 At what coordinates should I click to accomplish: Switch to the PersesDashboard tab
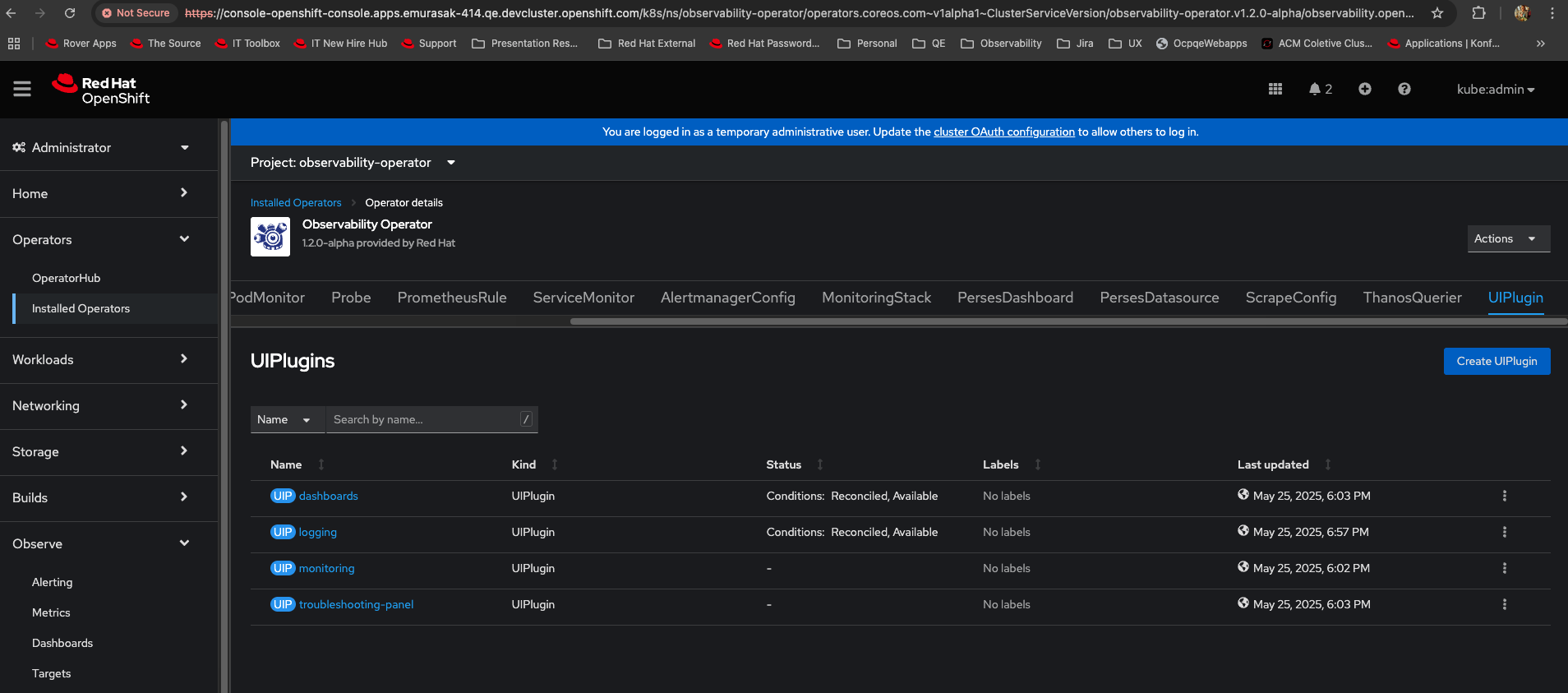coord(1015,298)
